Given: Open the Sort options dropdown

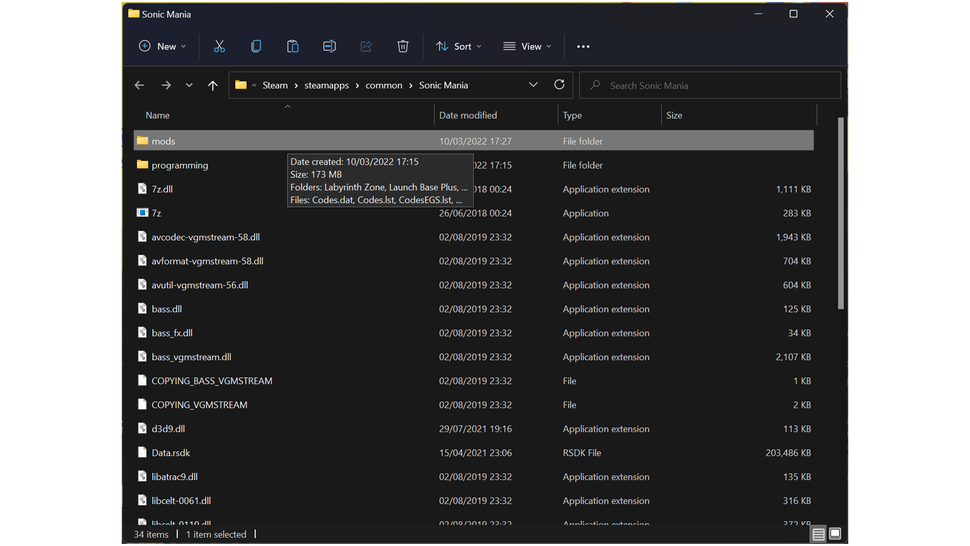Looking at the screenshot, I should point(458,46).
